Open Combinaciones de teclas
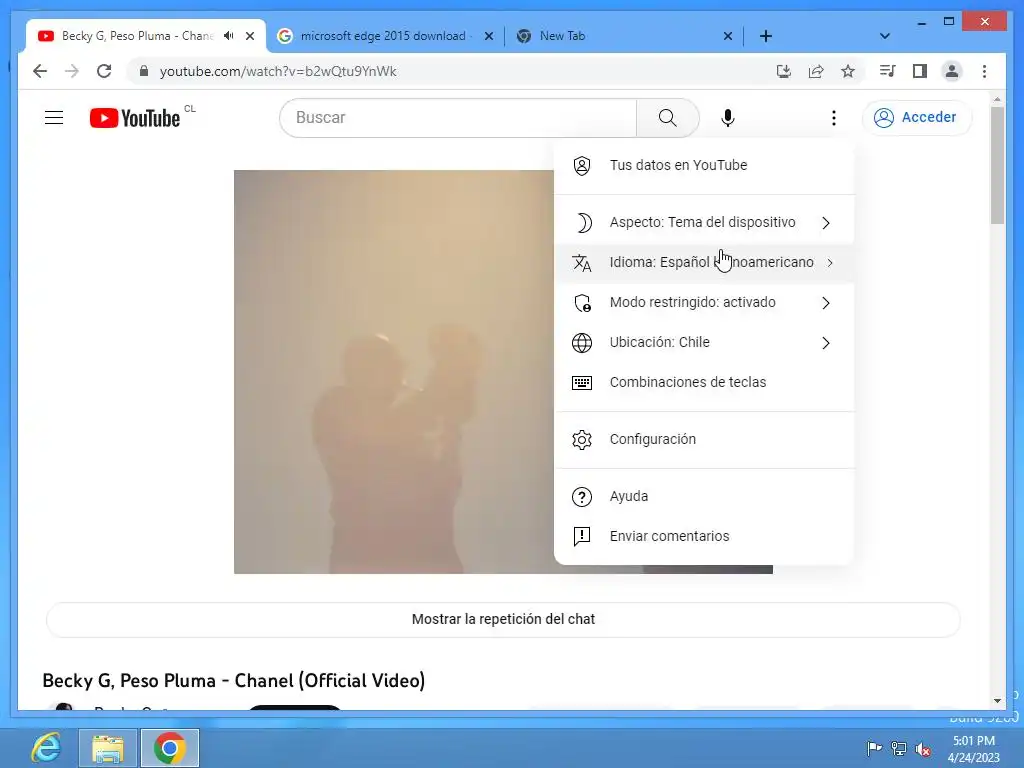 point(704,382)
